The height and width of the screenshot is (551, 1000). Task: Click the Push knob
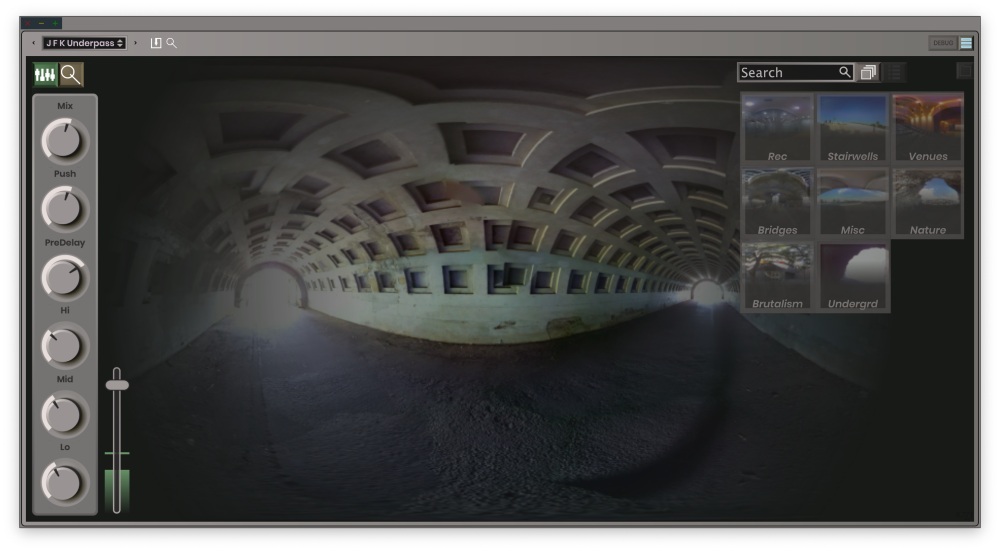pos(64,209)
